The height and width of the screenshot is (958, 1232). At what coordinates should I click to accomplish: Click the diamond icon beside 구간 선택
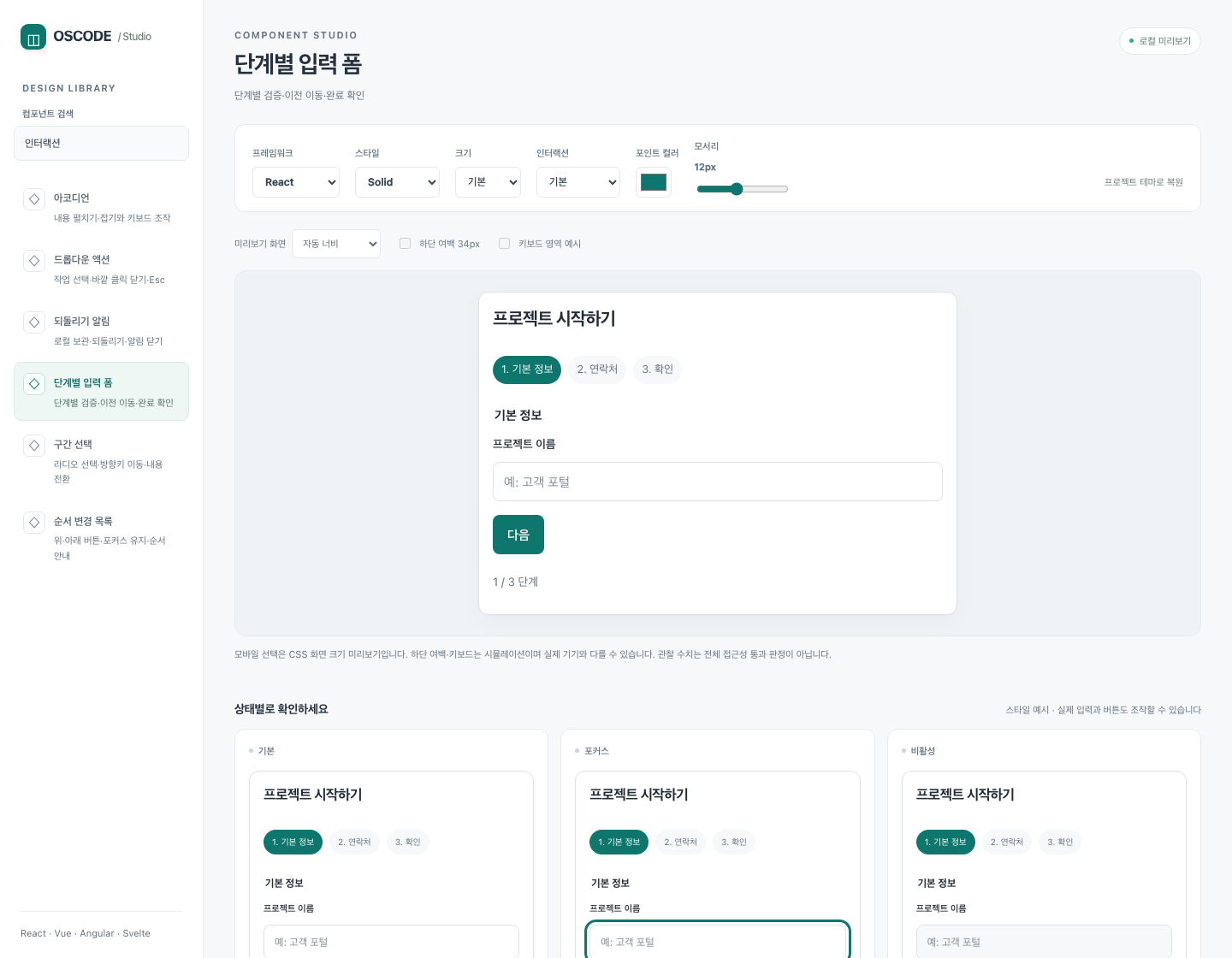click(x=34, y=445)
